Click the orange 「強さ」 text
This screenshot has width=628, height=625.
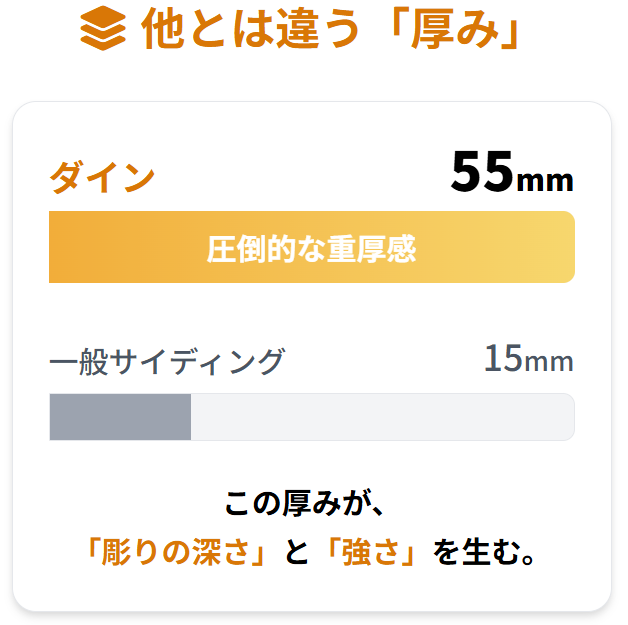pyautogui.click(x=371, y=551)
